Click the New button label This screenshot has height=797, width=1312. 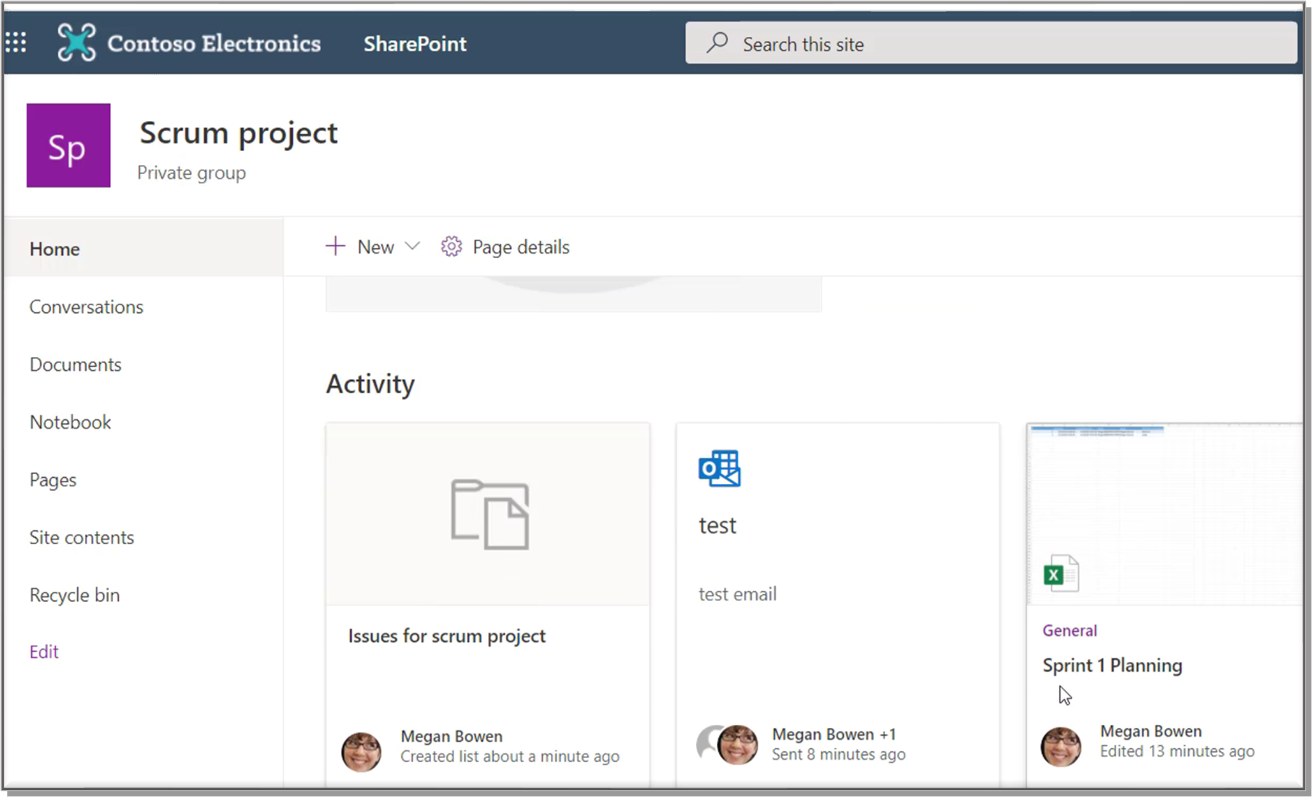click(x=376, y=247)
